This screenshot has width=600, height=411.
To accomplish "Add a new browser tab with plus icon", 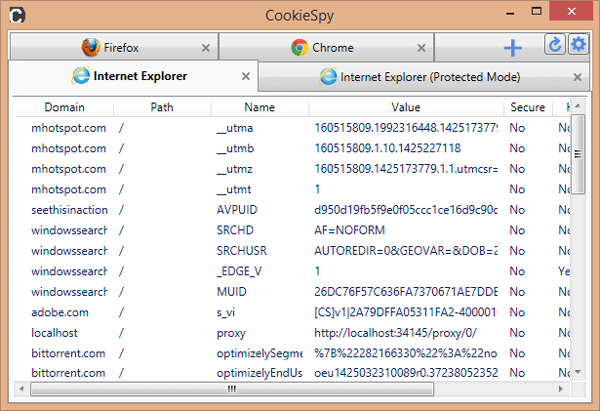I will (x=512, y=48).
